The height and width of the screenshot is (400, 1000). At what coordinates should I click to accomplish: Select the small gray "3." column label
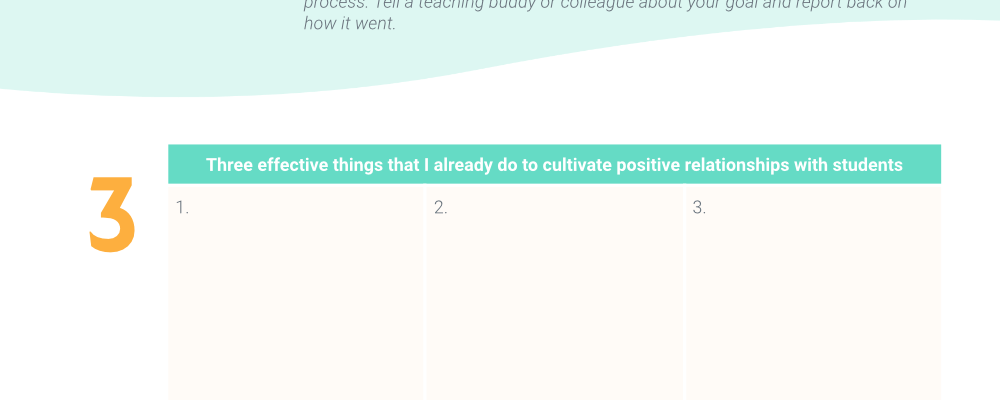(x=699, y=207)
